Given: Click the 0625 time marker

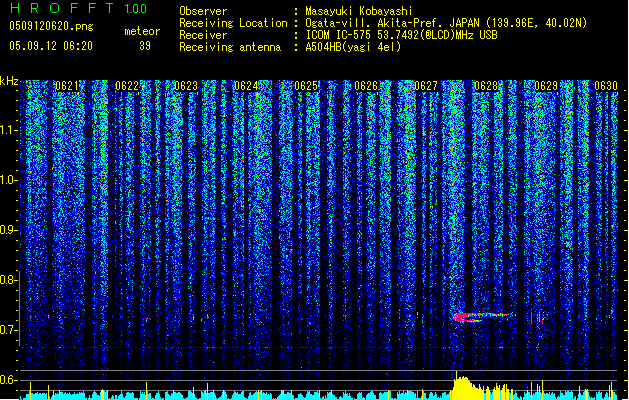Looking at the screenshot, I should tap(306, 86).
